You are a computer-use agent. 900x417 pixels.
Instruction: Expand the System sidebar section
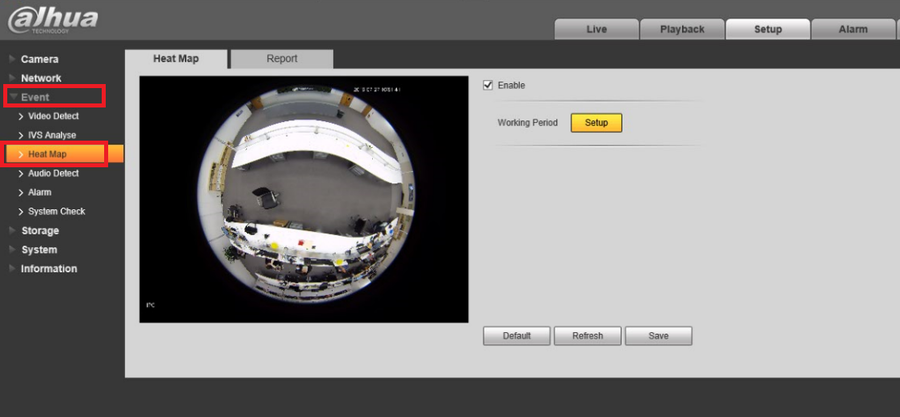click(39, 250)
